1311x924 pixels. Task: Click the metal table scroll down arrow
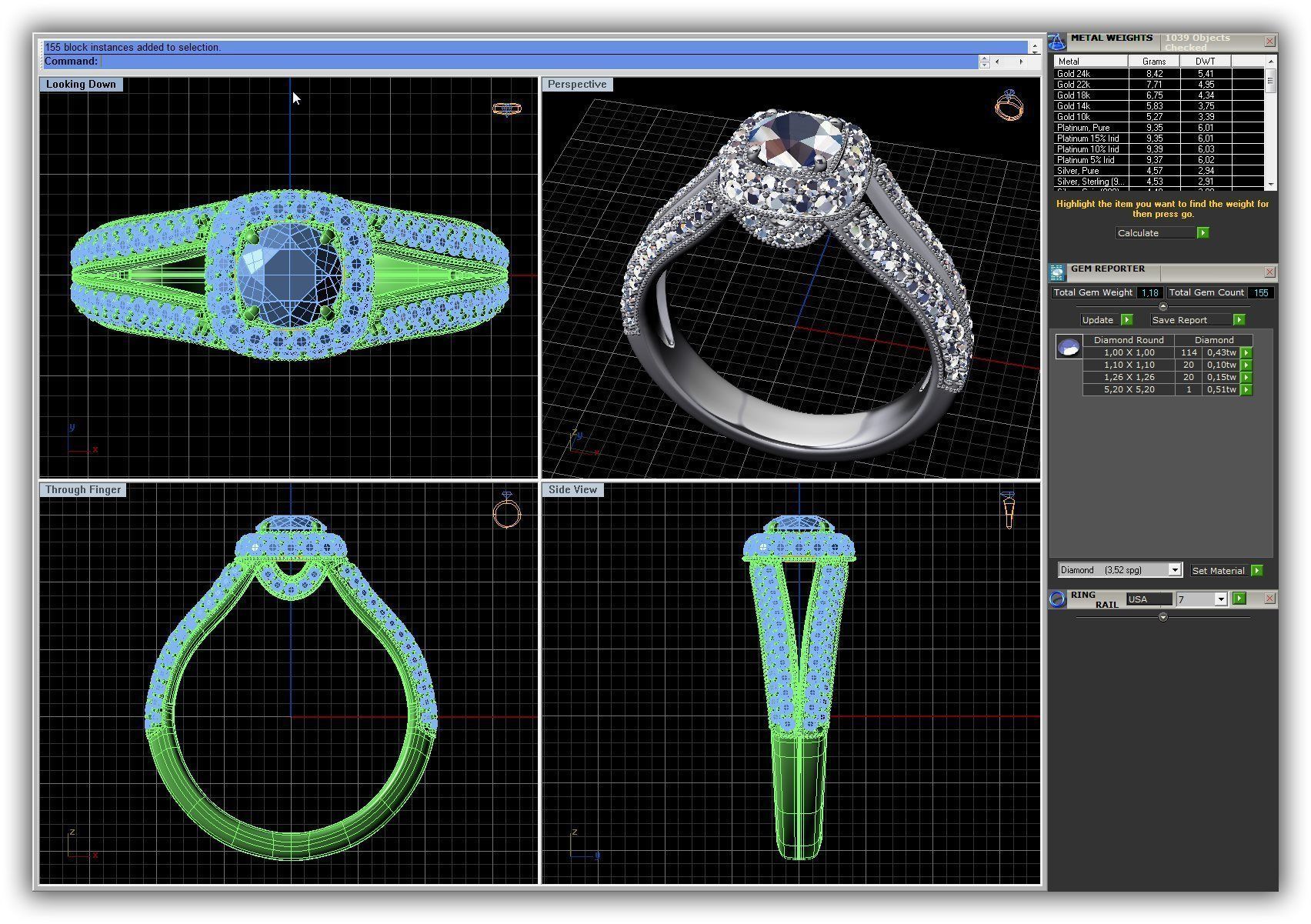click(x=1270, y=185)
